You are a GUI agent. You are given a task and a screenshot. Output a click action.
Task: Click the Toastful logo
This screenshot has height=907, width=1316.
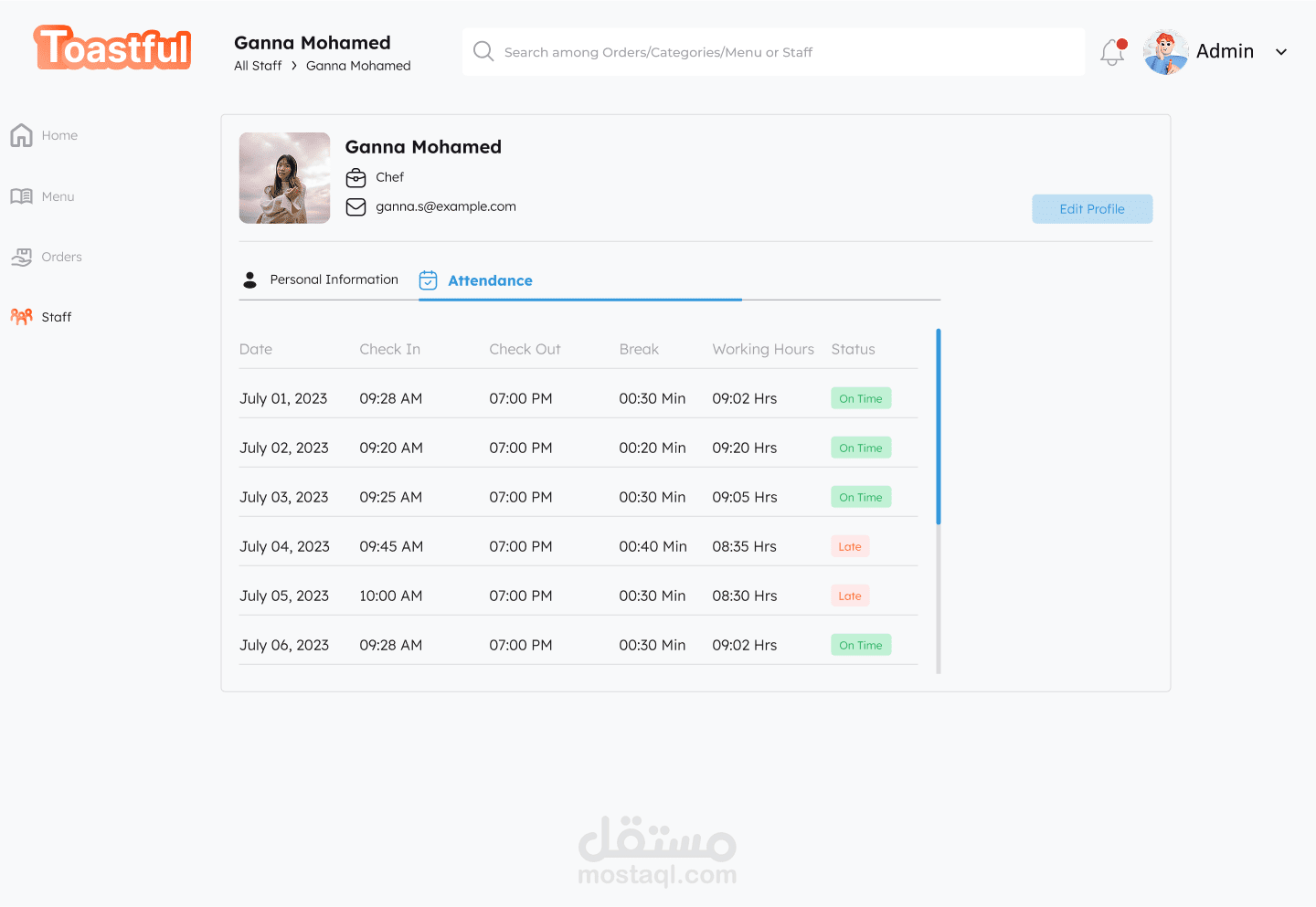pyautogui.click(x=113, y=48)
